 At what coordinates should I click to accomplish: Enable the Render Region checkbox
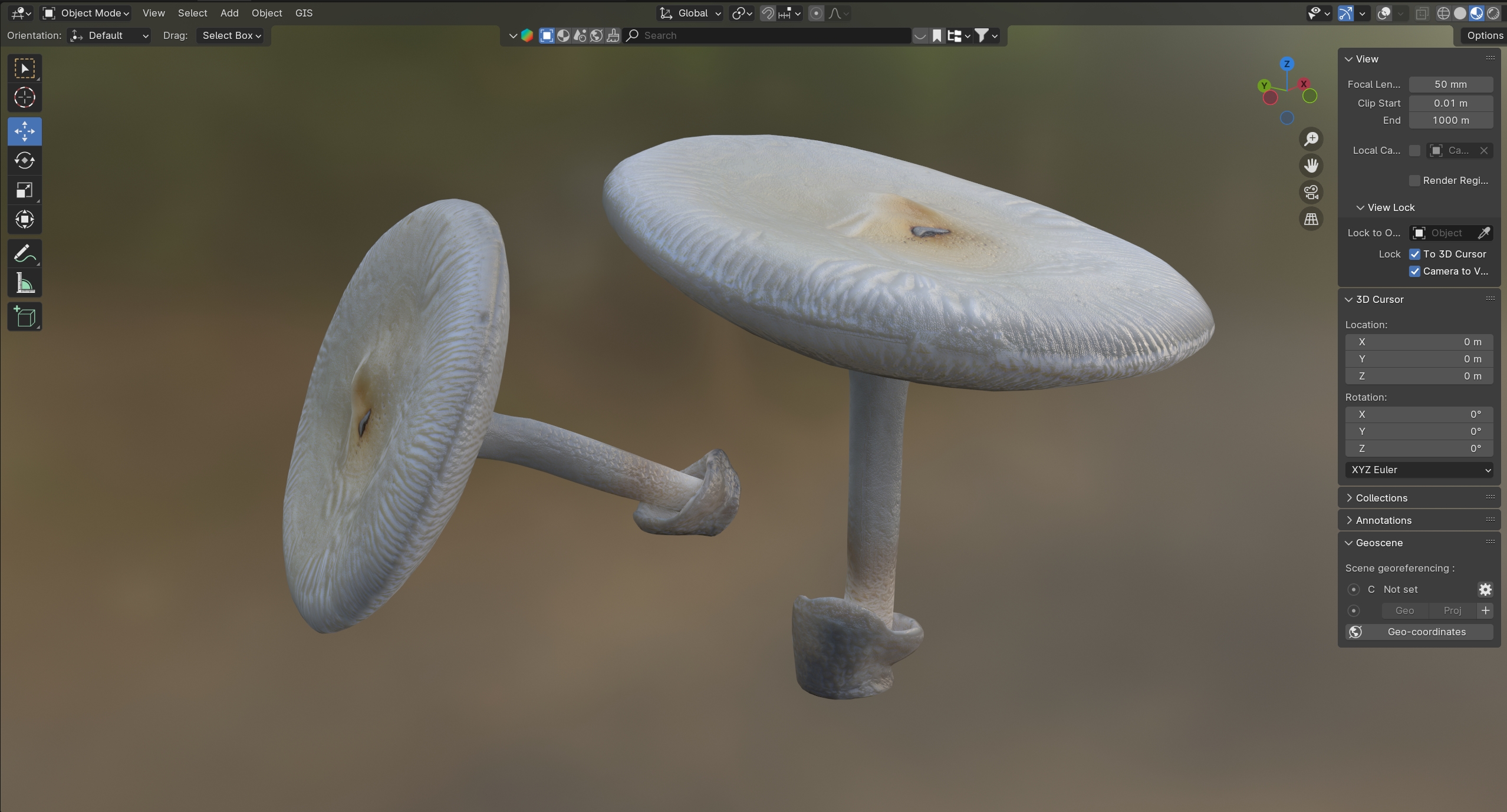click(x=1414, y=180)
